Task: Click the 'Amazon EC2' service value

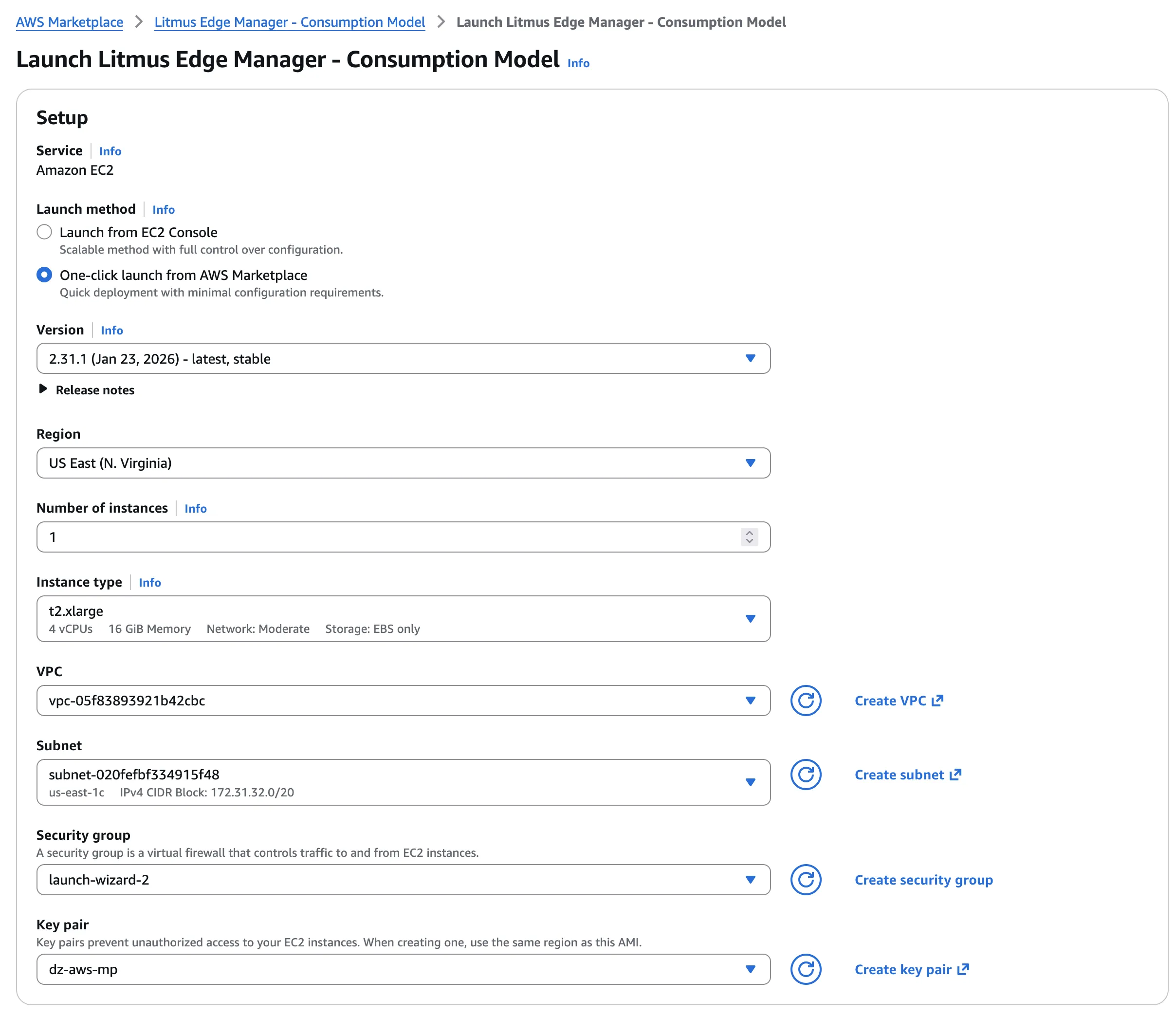Action: point(75,170)
